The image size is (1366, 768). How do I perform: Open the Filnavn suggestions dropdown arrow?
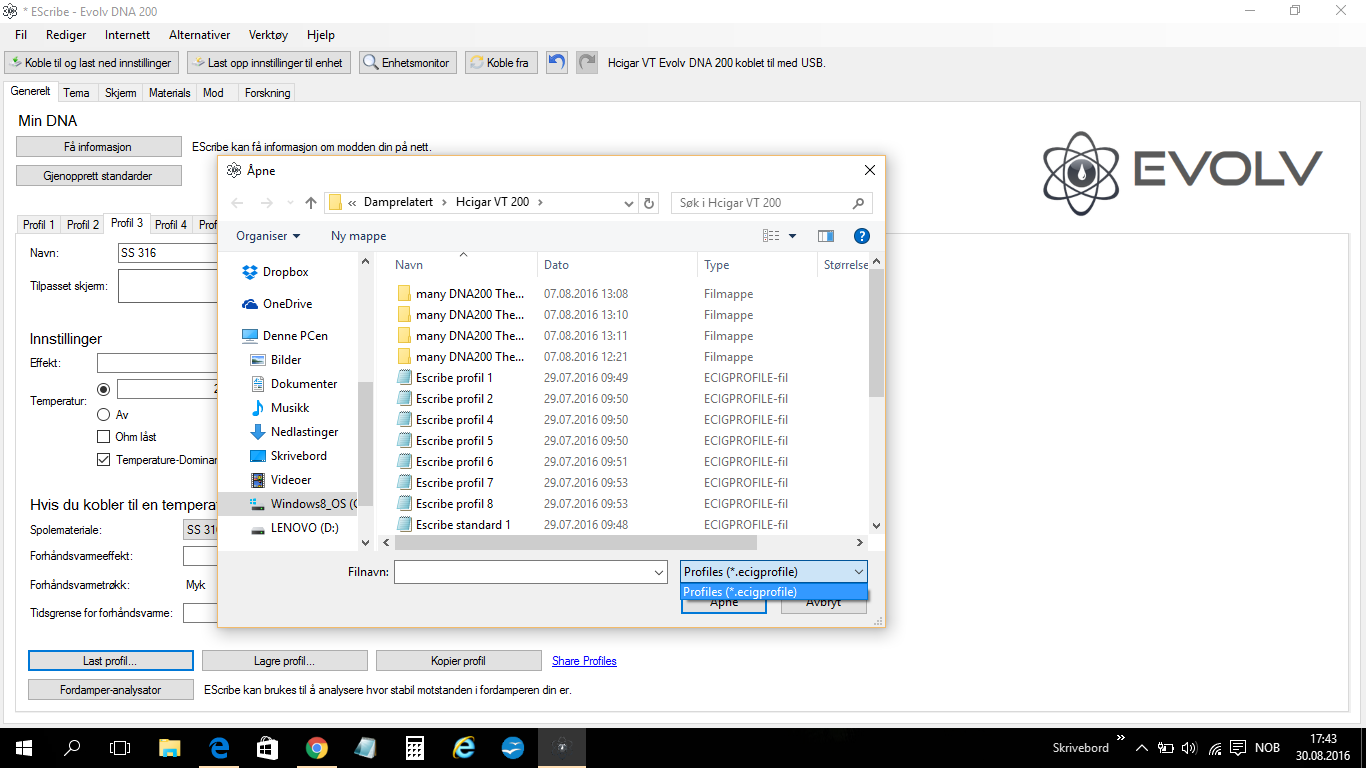[659, 572]
